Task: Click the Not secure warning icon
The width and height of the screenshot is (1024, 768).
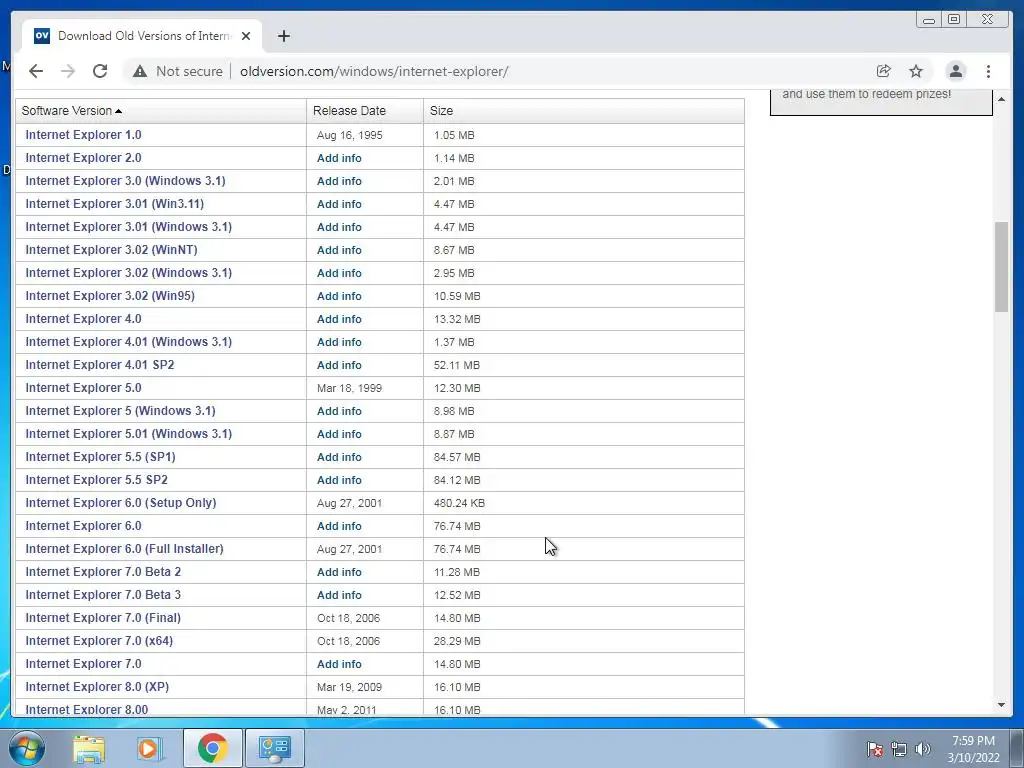Action: 140,71
